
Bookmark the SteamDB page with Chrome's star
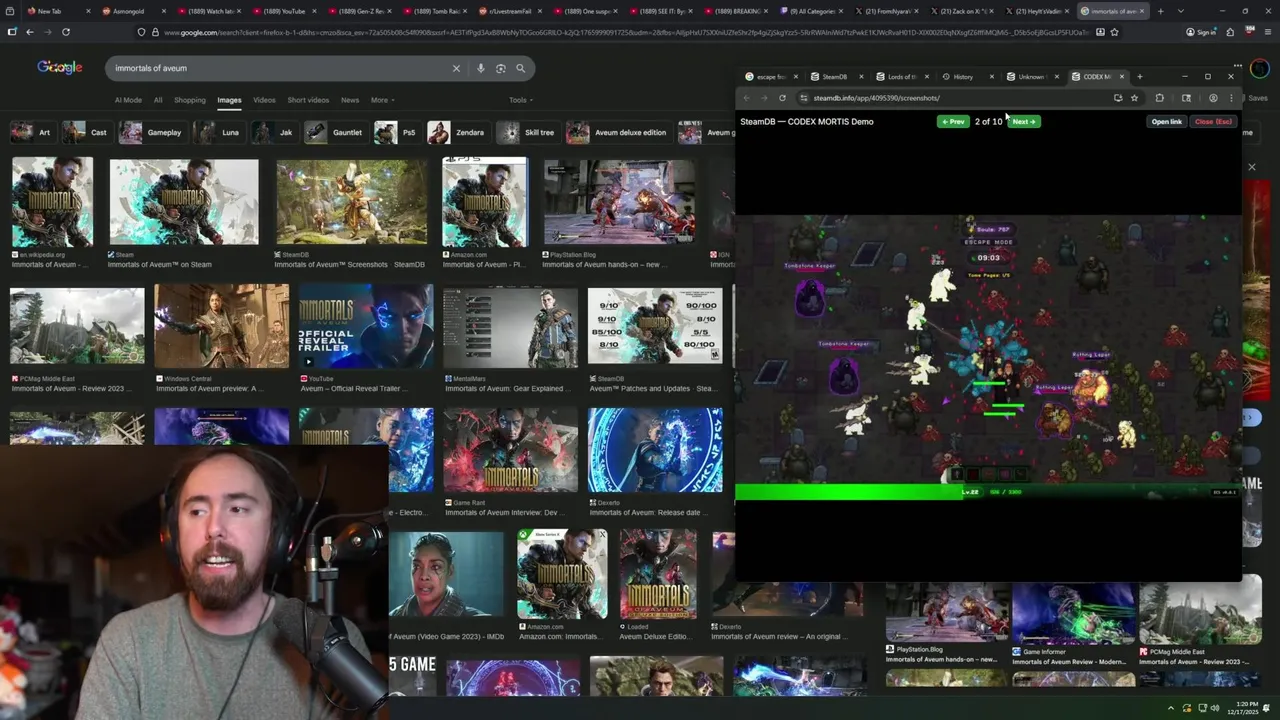tap(1134, 98)
